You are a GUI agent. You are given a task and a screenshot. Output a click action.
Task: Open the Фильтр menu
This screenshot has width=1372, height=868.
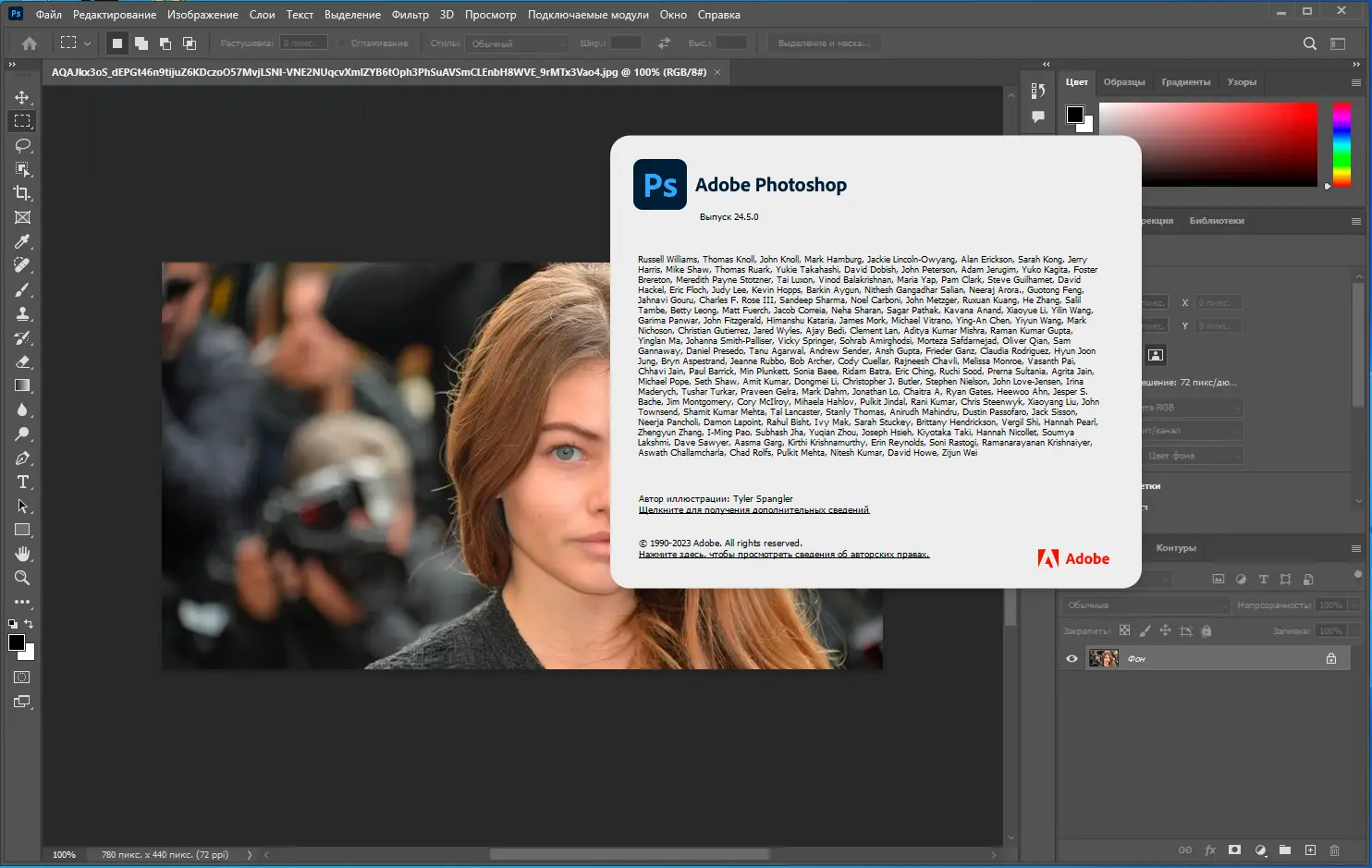(x=410, y=14)
